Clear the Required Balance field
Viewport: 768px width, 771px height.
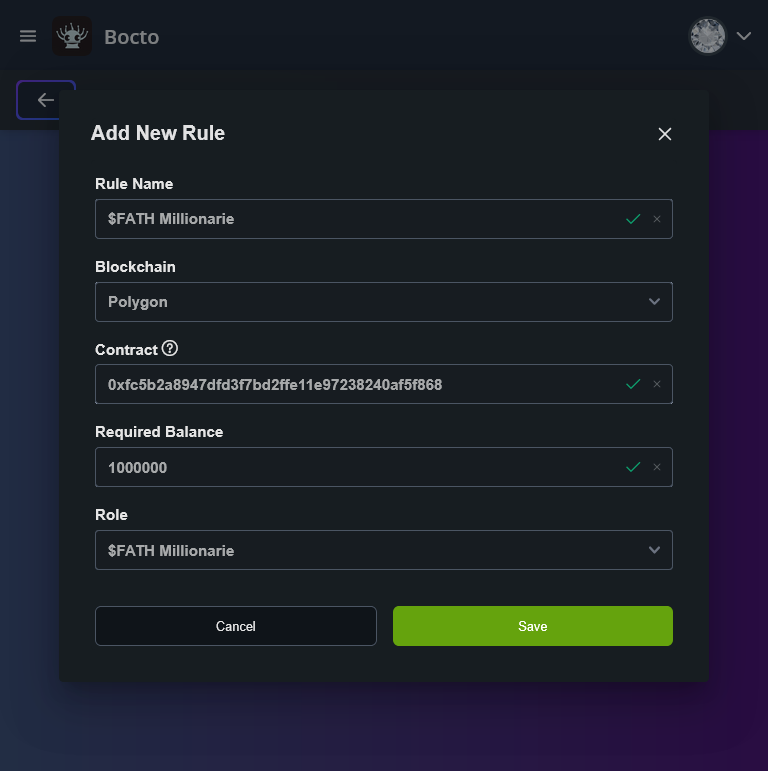click(x=657, y=467)
